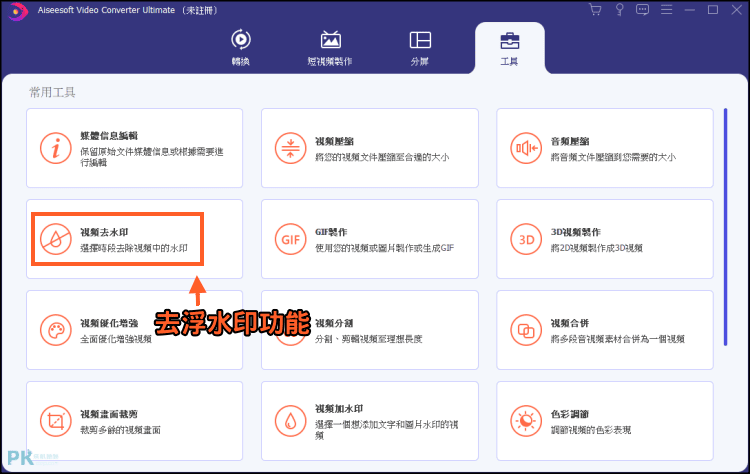Screen dimensions: 750x474
Task: Maximize the Aiseesoft window
Action: coord(713,10)
